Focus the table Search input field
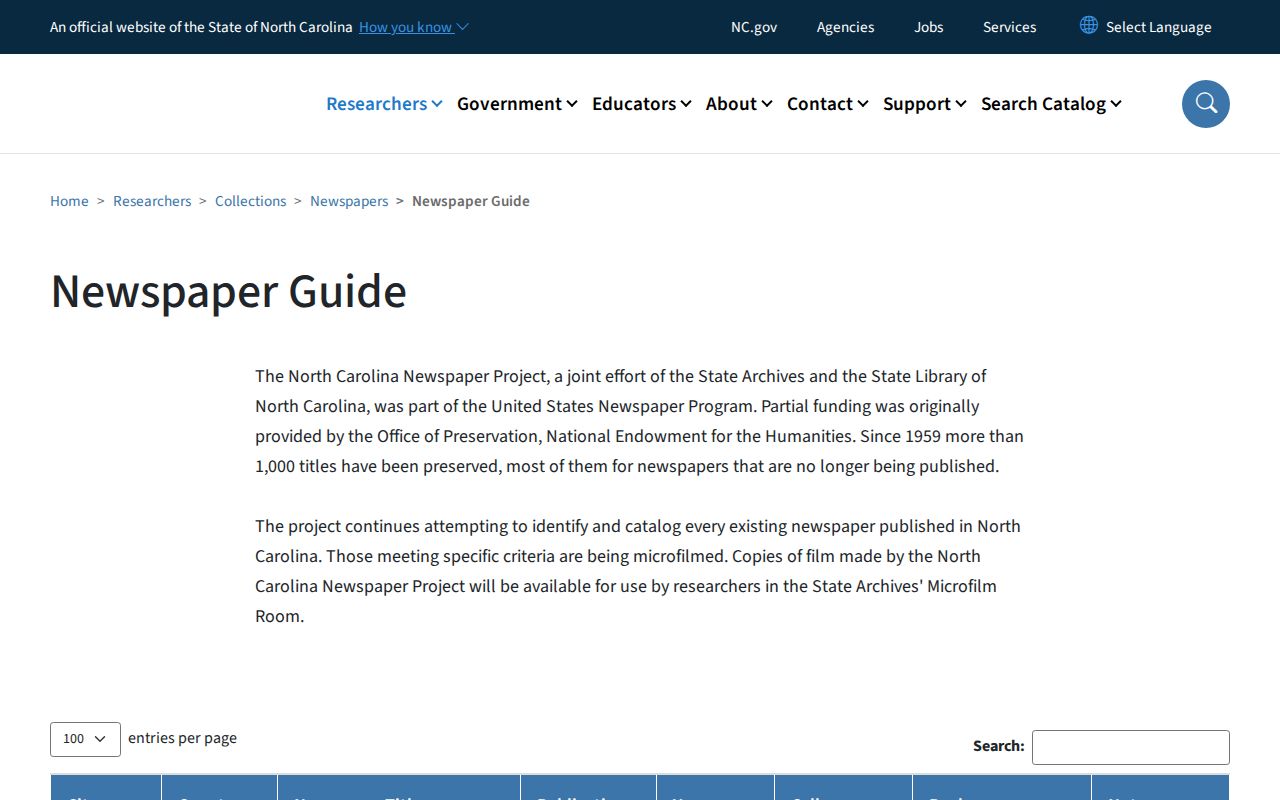This screenshot has width=1280, height=800. tap(1131, 747)
